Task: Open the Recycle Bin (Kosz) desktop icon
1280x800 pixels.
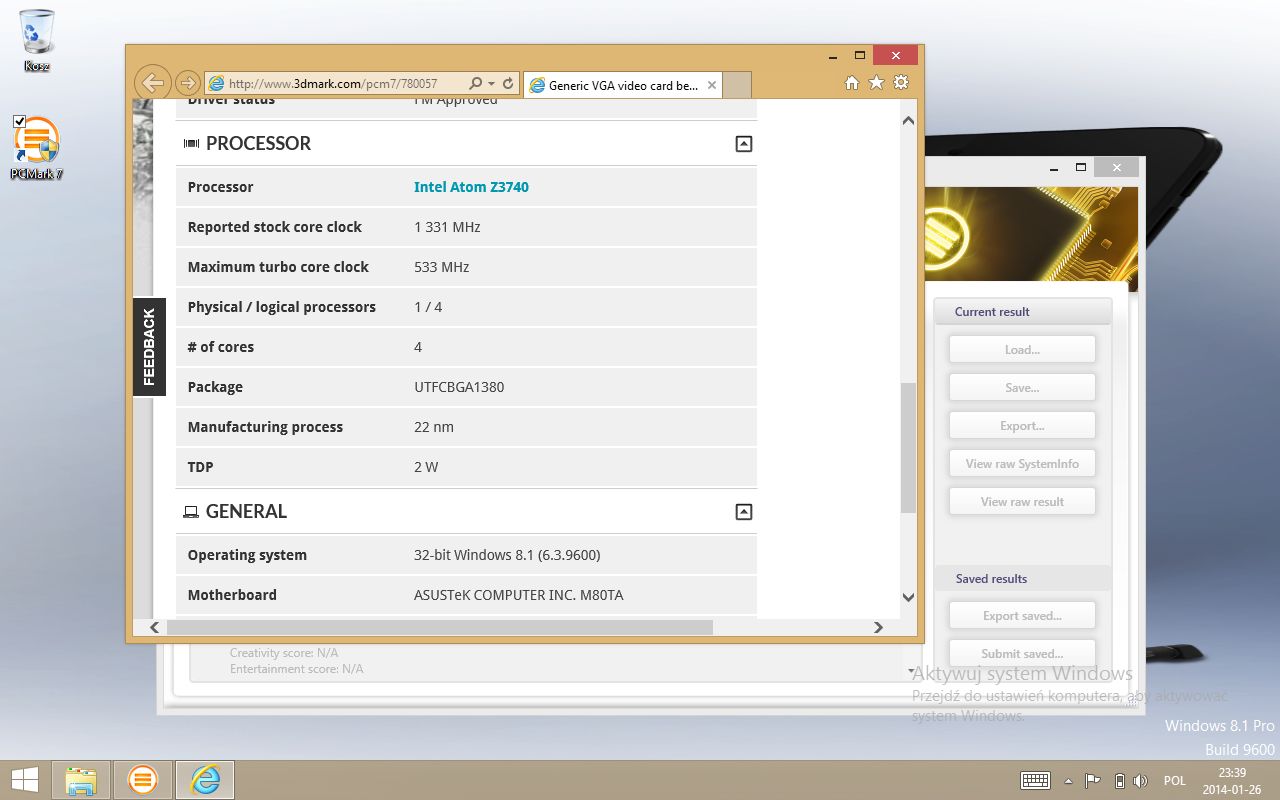Action: (37, 40)
